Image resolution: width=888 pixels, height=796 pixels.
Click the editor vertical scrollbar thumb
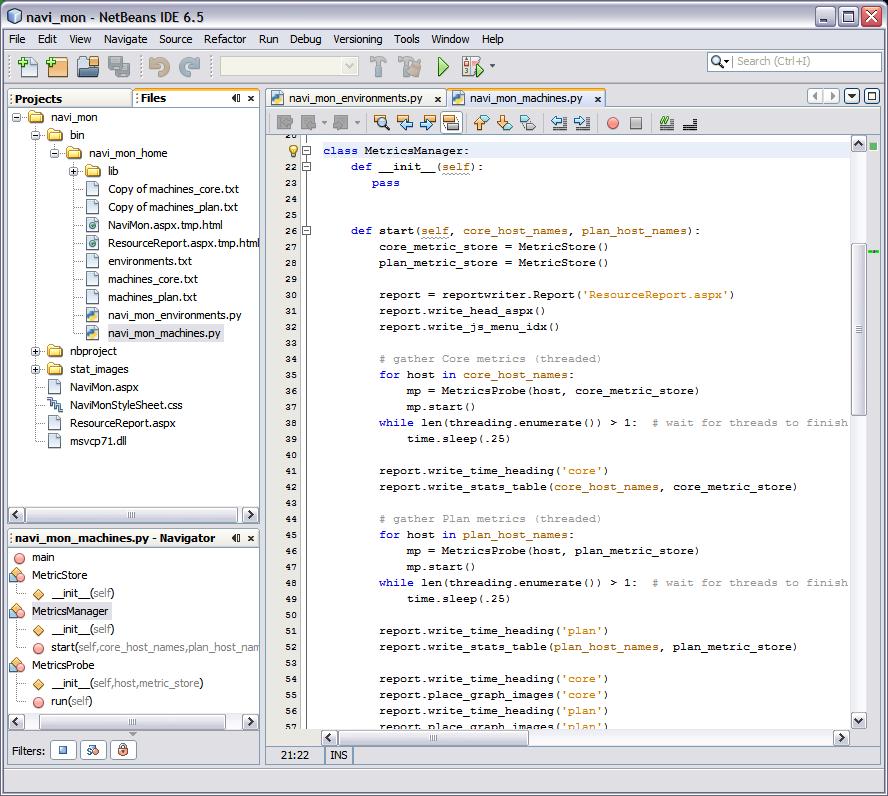[859, 329]
